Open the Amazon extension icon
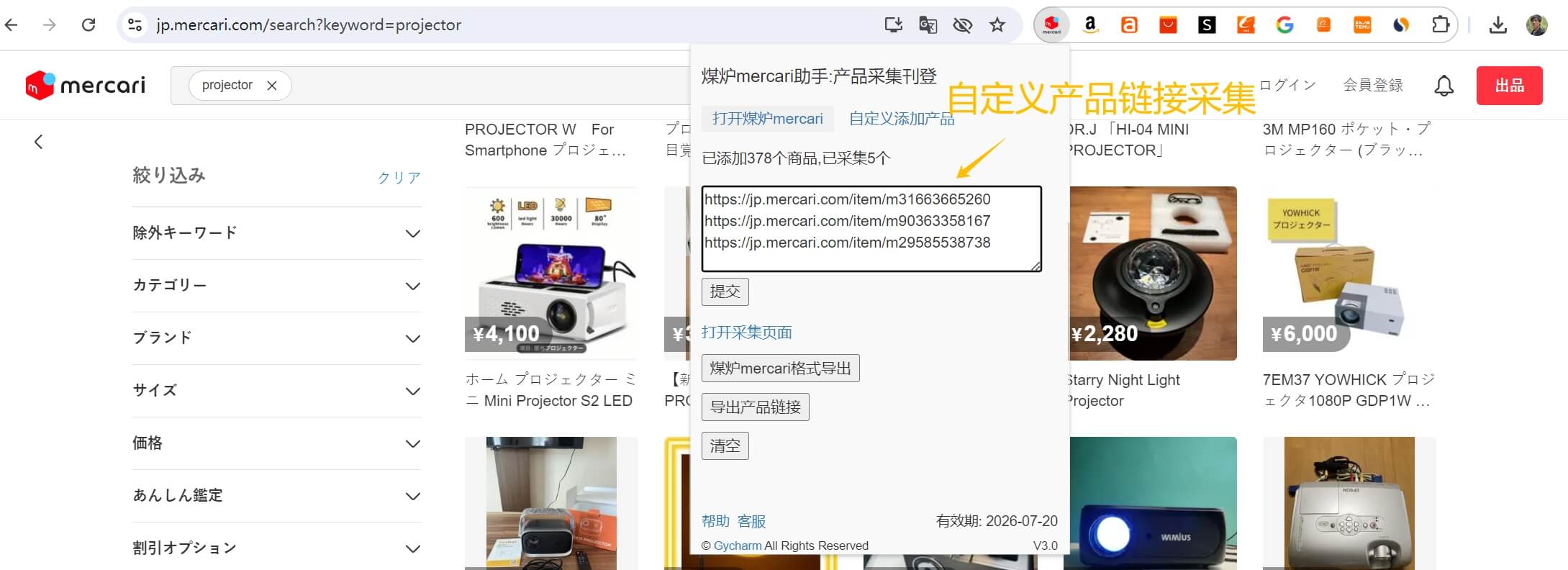1568x570 pixels. (x=1090, y=25)
